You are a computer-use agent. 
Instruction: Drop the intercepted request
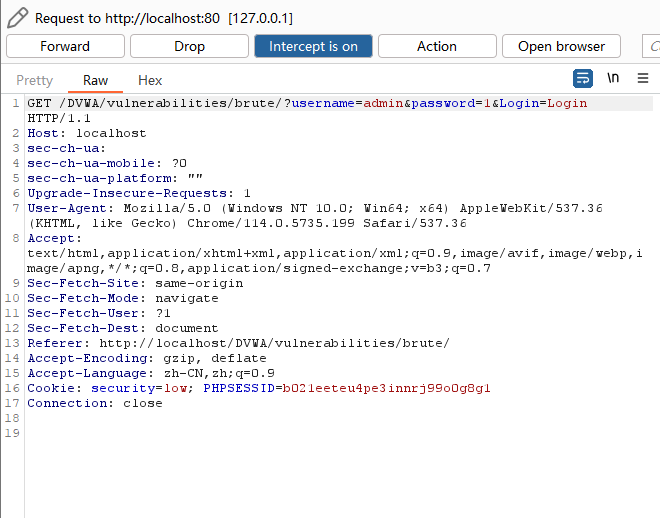(x=189, y=46)
